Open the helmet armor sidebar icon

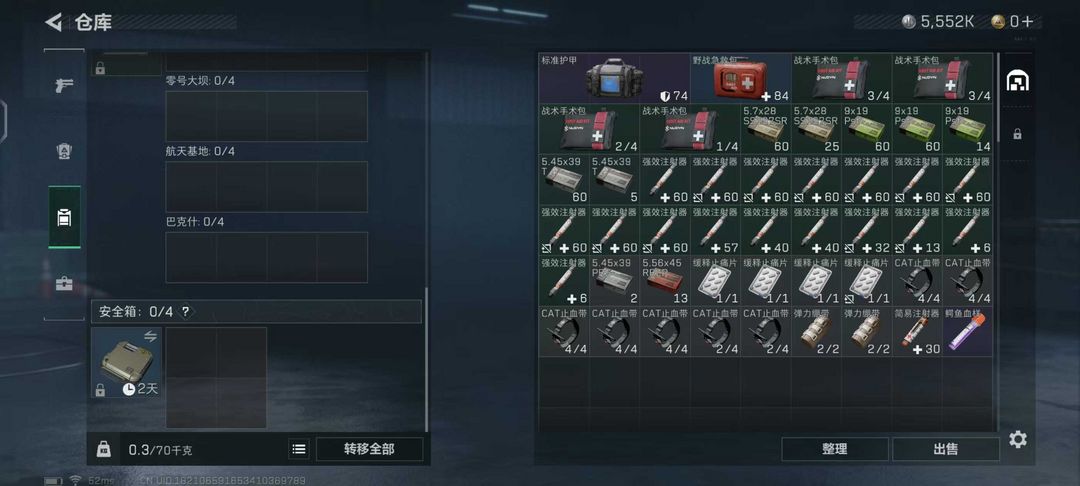(x=64, y=151)
